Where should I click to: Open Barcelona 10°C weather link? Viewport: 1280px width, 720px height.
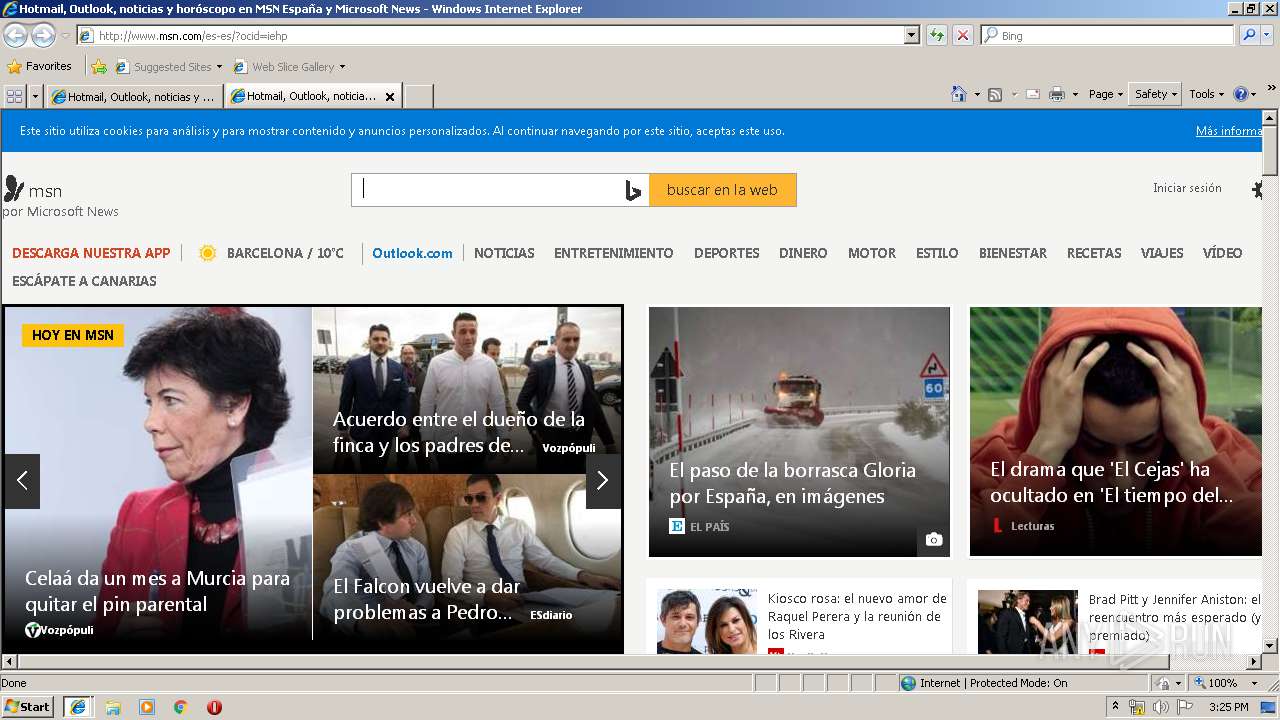271,253
